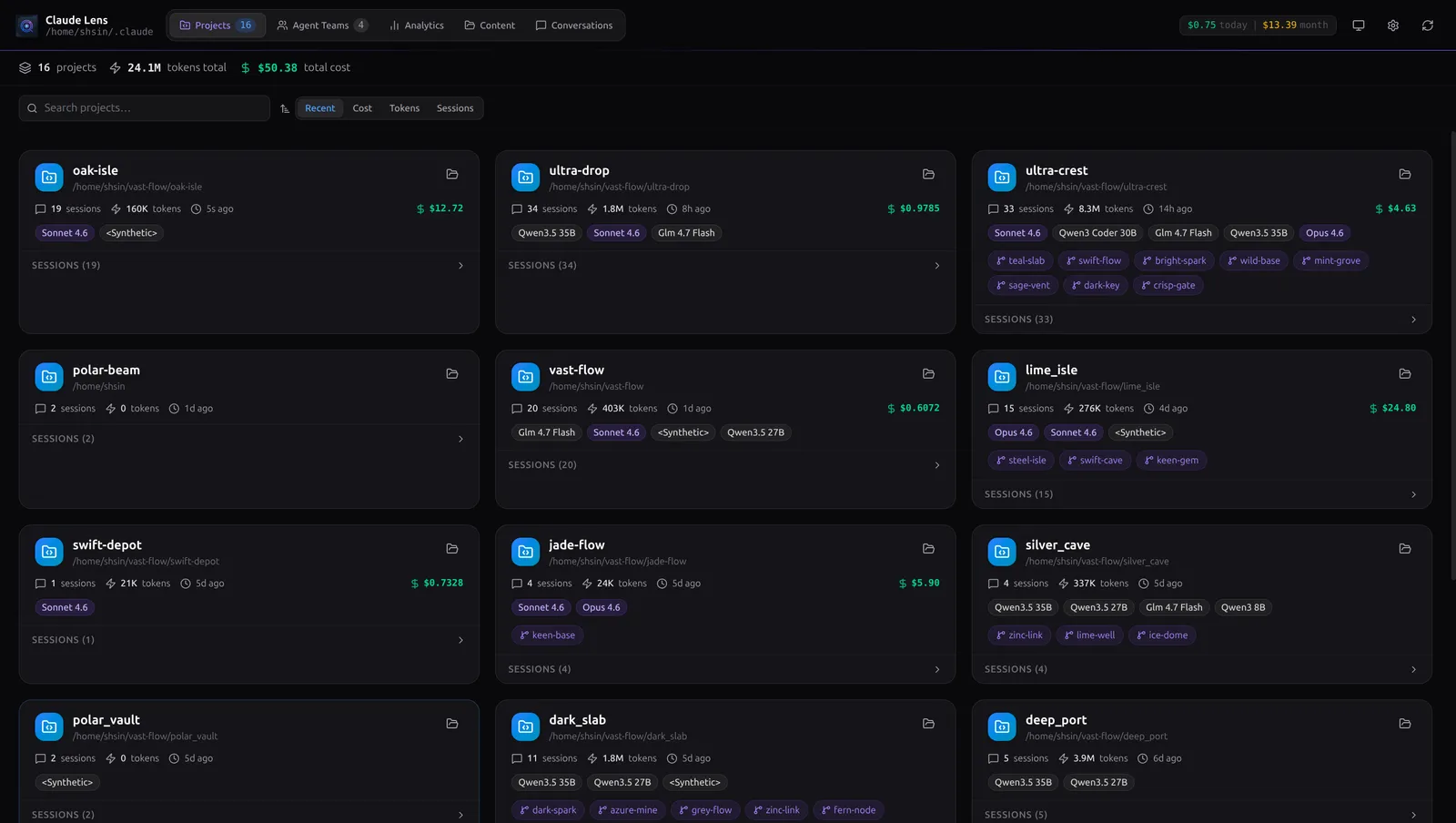Open folder icon on silver_cave card
Screen dimensions: 1456x823
tap(1405, 549)
